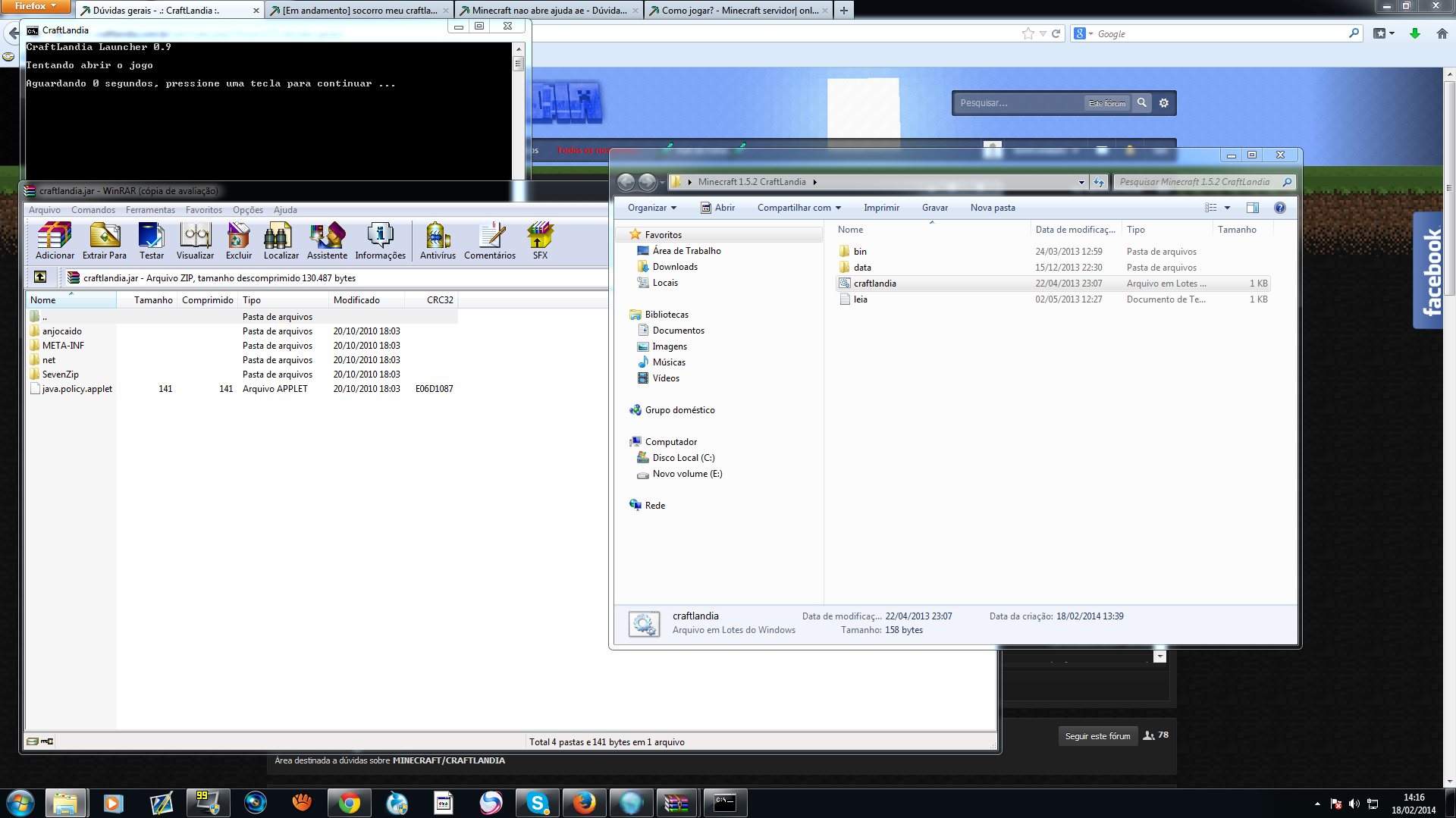Select the craftlandia batch file in Explorer
The image size is (1456, 818).
(1053, 284)
